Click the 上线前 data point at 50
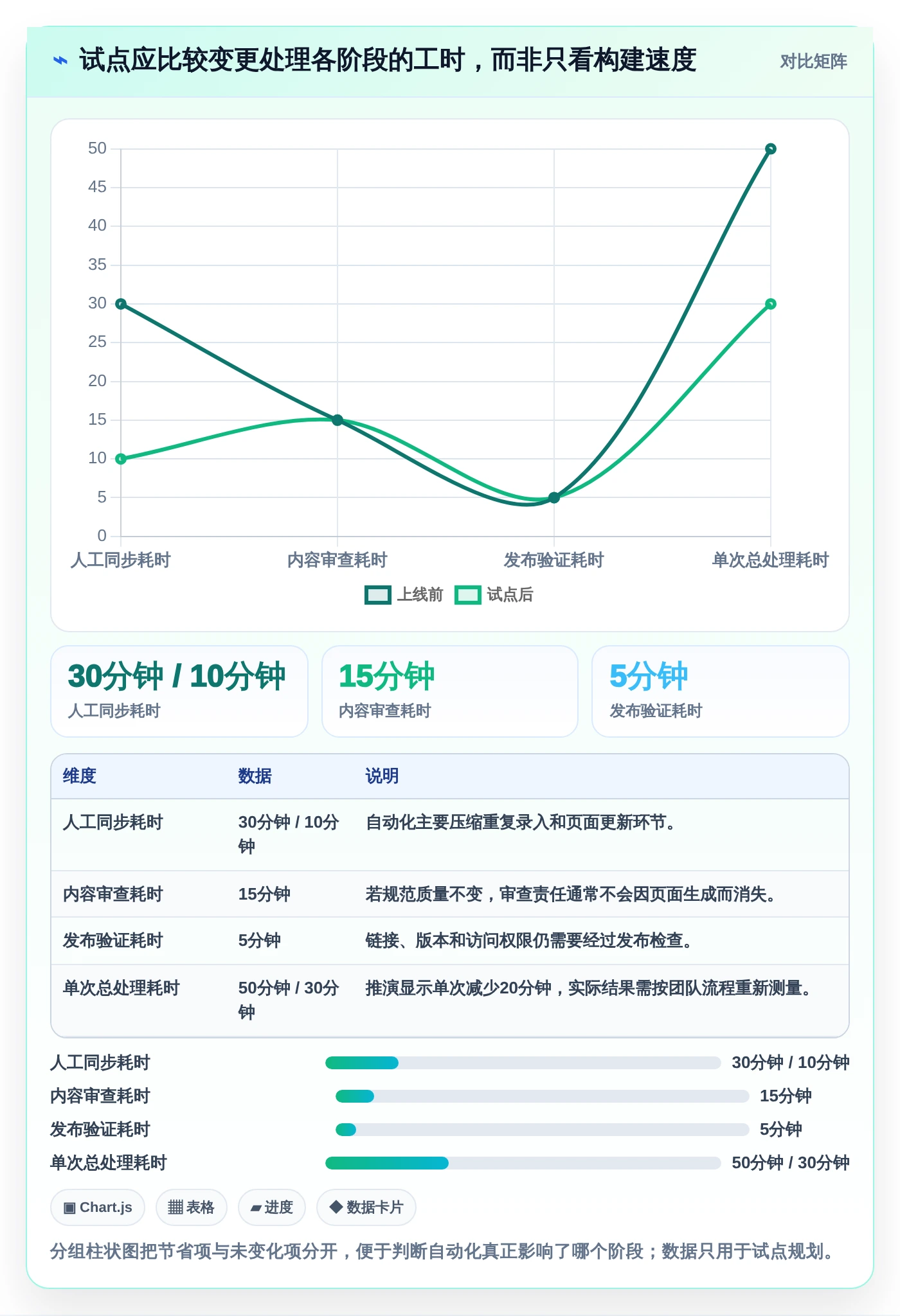The height and width of the screenshot is (1316, 900). click(771, 149)
